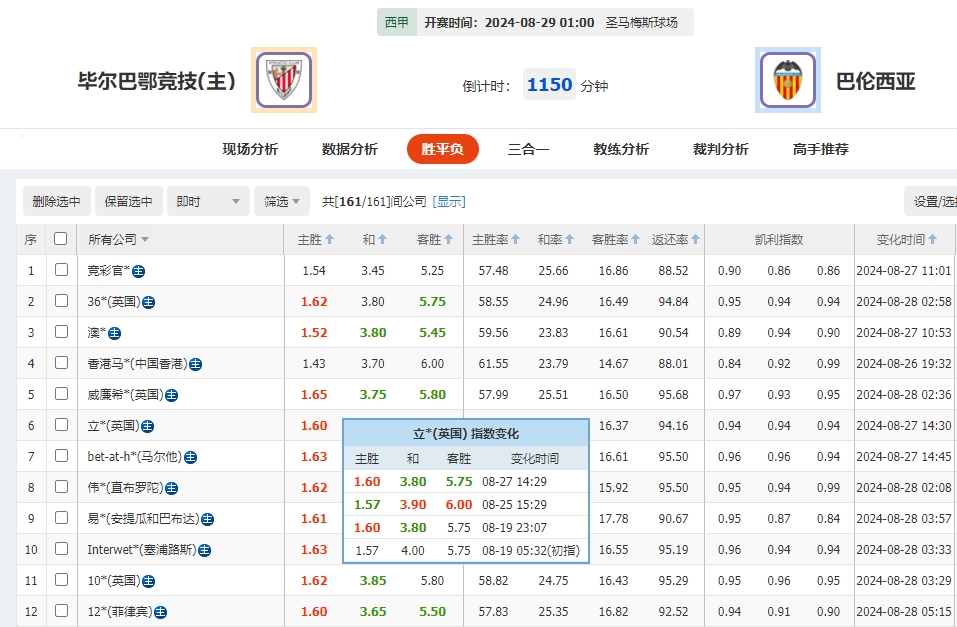Switch to the 三合一 tab

pos(527,148)
